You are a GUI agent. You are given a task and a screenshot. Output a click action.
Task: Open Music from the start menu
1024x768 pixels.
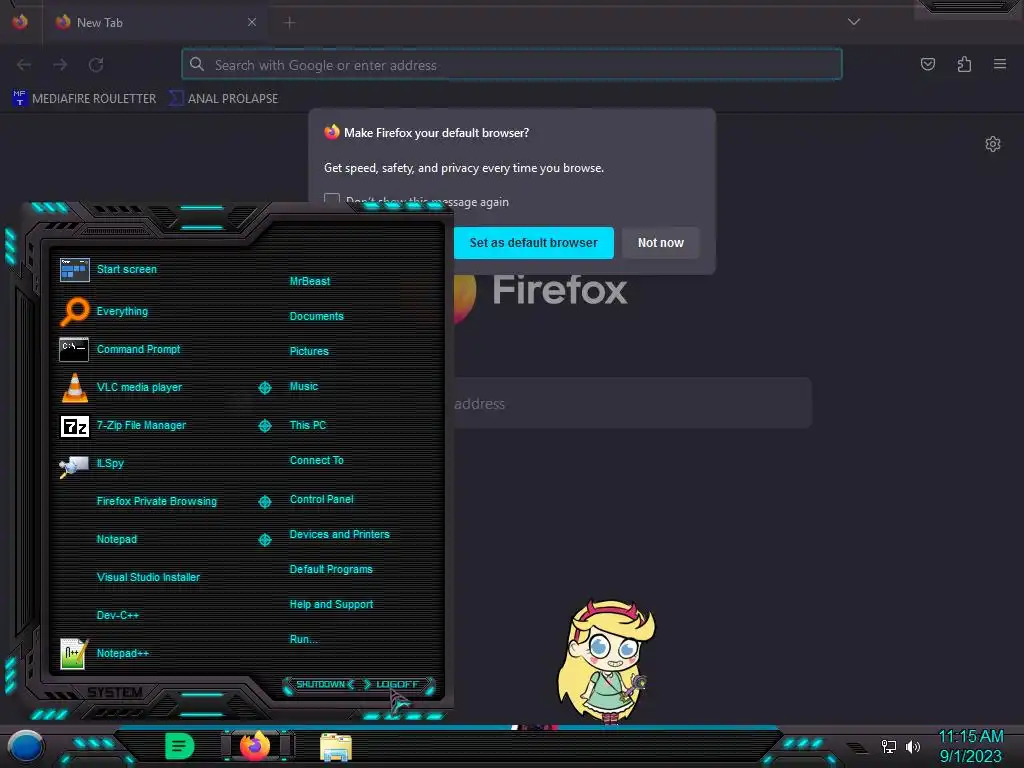(304, 387)
